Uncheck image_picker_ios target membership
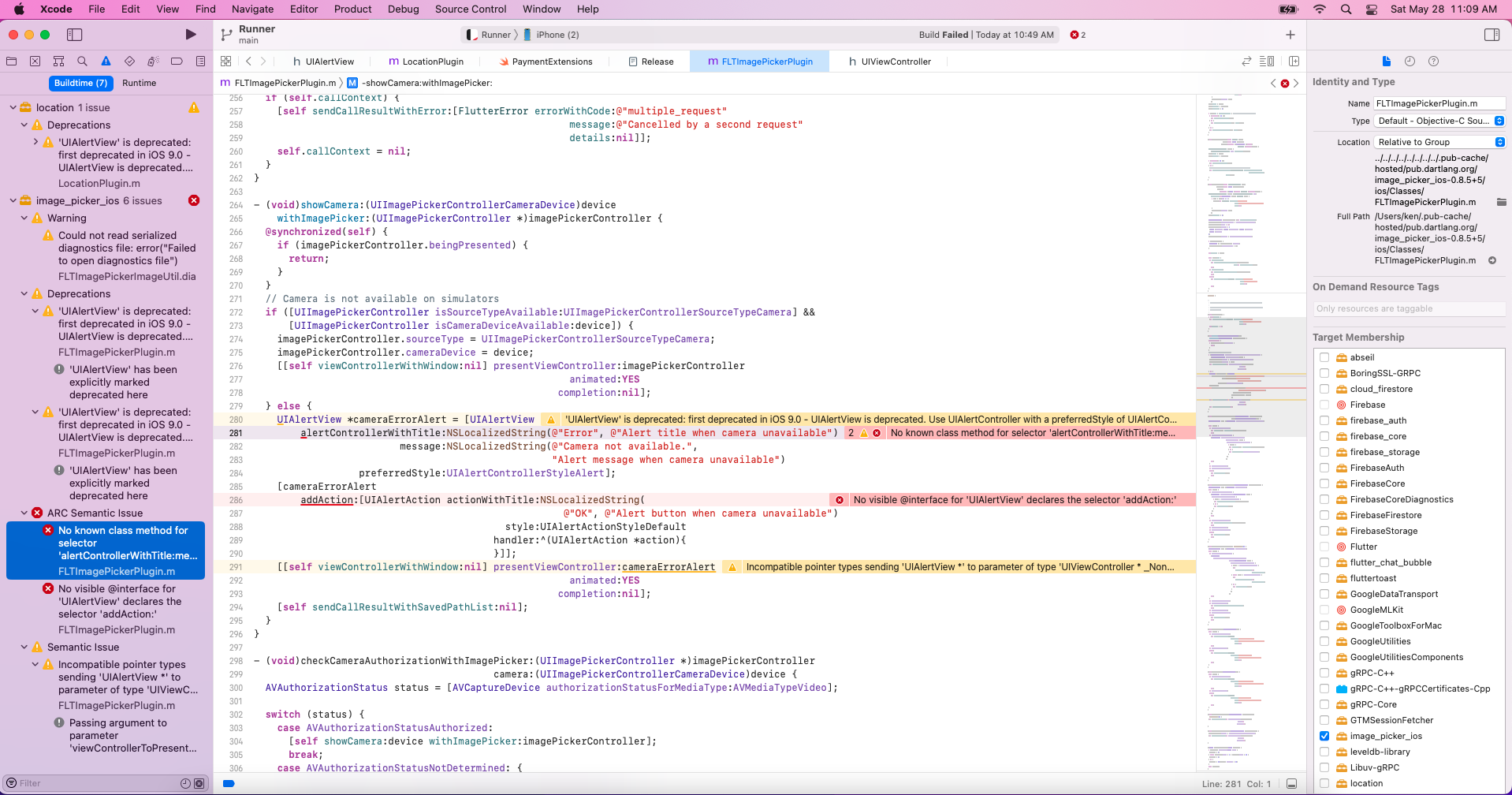 1324,736
